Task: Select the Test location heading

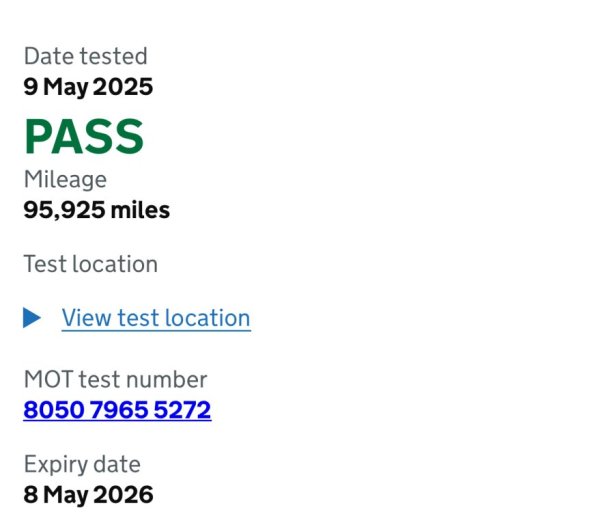Action: 91,264
